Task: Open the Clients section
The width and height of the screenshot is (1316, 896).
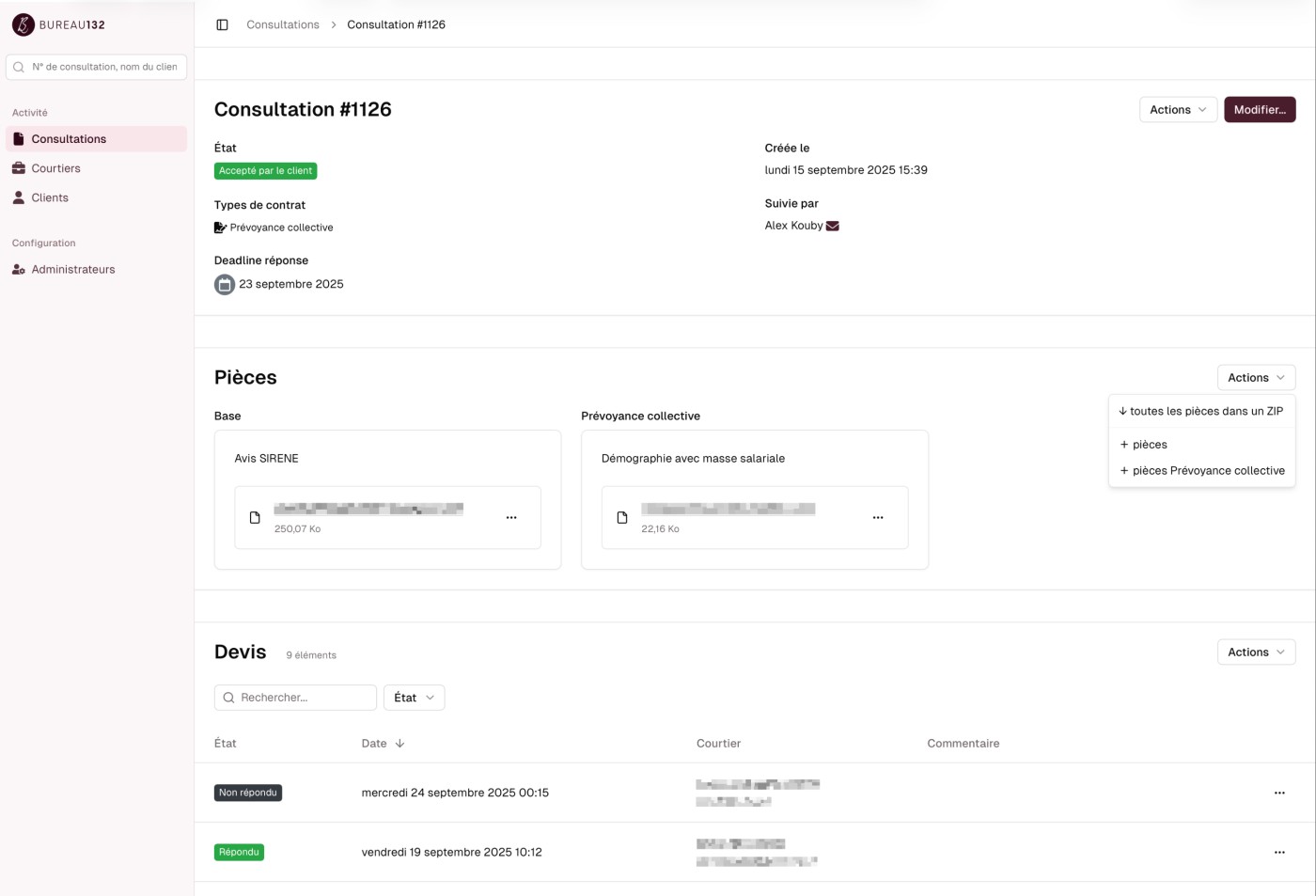Action: [49, 197]
